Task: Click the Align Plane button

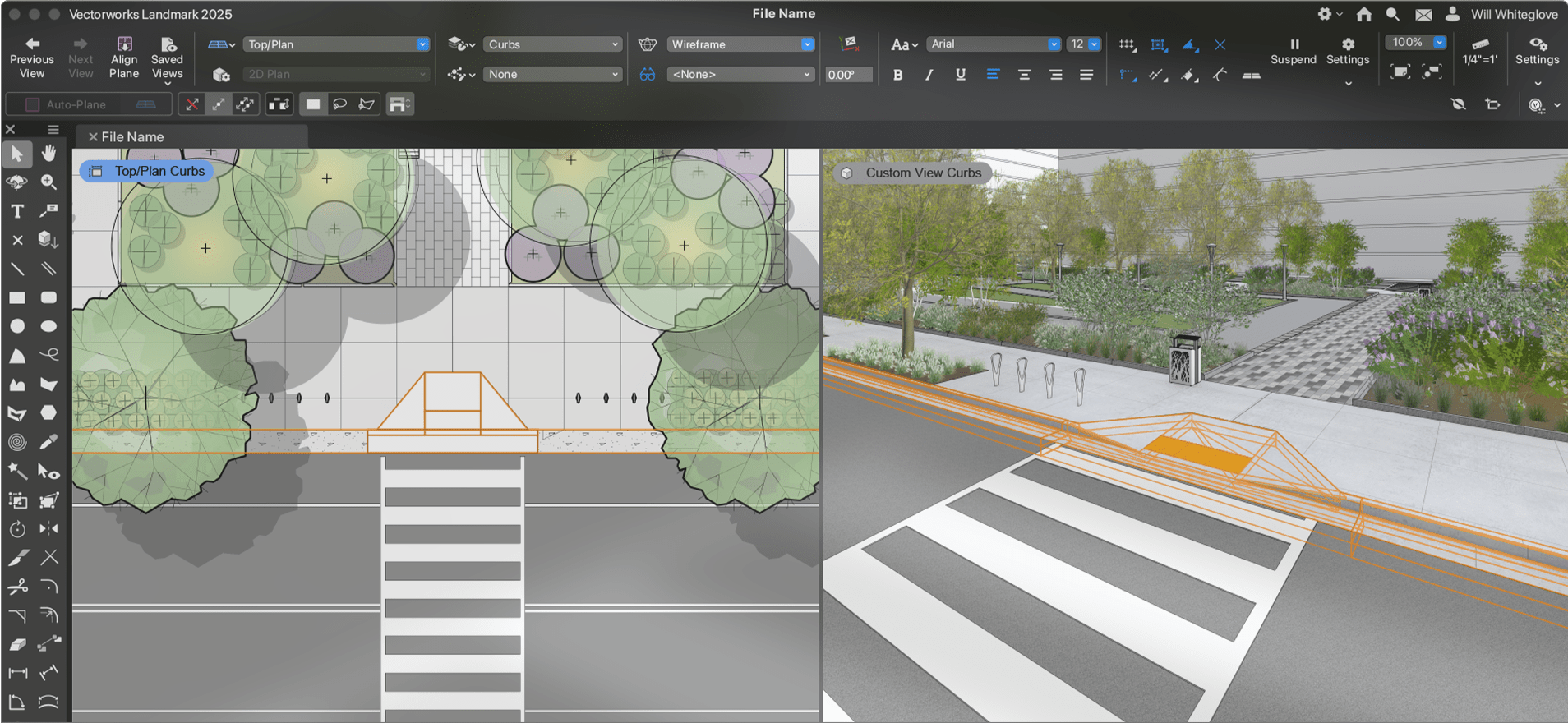Action: pos(124,58)
